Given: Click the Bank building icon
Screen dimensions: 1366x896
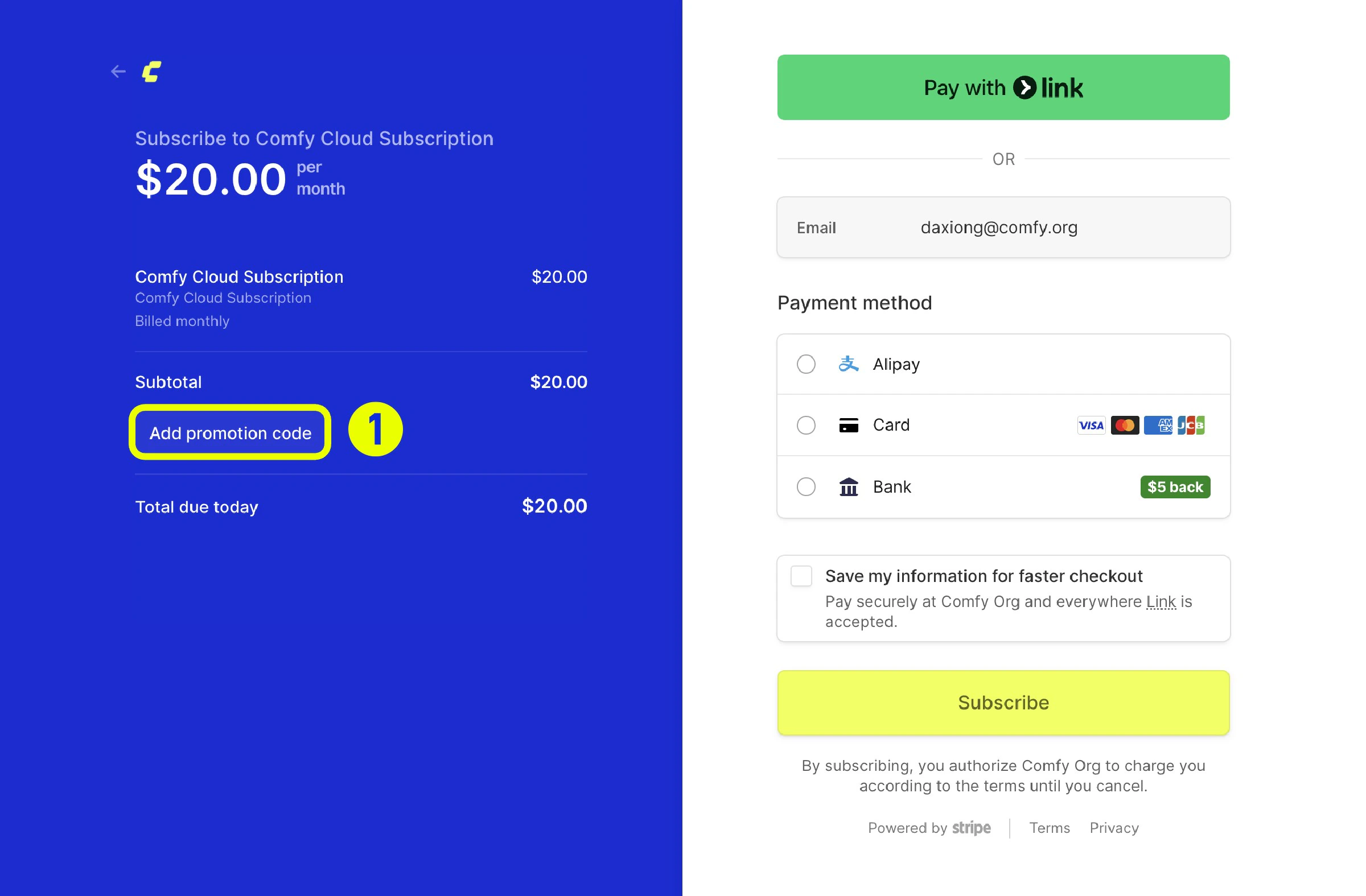Looking at the screenshot, I should click(847, 486).
